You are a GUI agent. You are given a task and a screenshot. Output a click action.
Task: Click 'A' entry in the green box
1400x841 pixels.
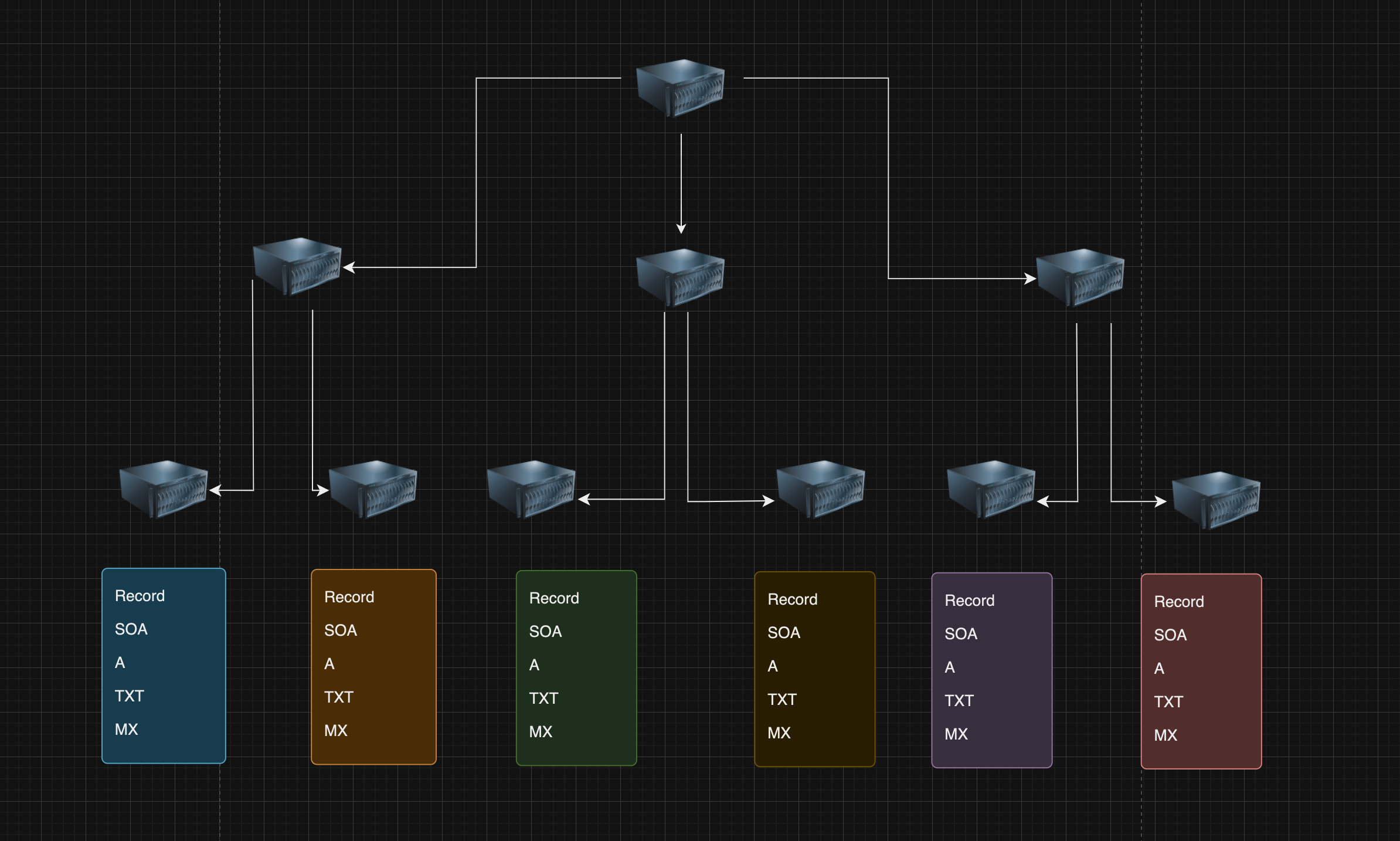tap(534, 665)
